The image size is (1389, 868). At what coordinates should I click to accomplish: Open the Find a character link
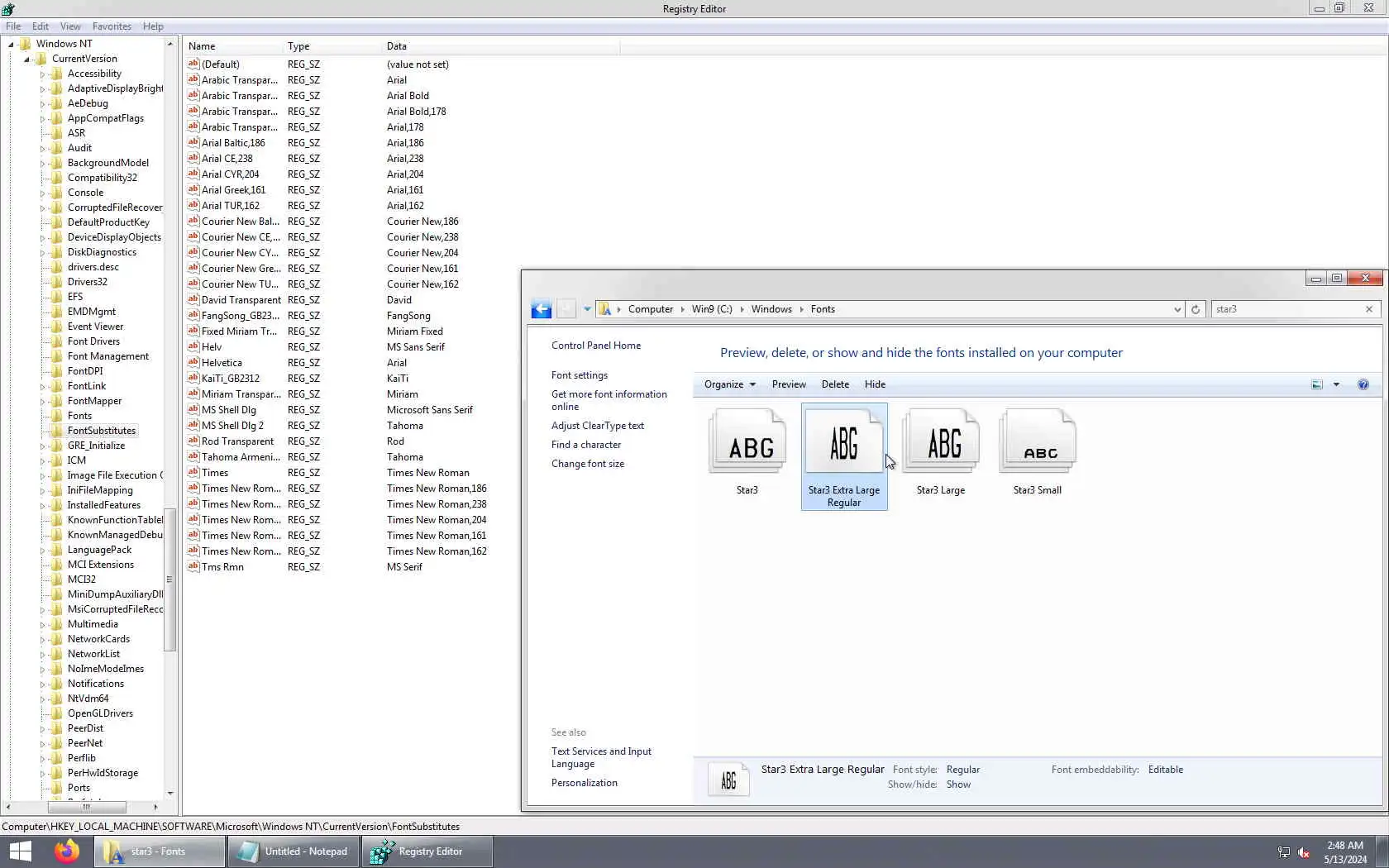click(586, 445)
